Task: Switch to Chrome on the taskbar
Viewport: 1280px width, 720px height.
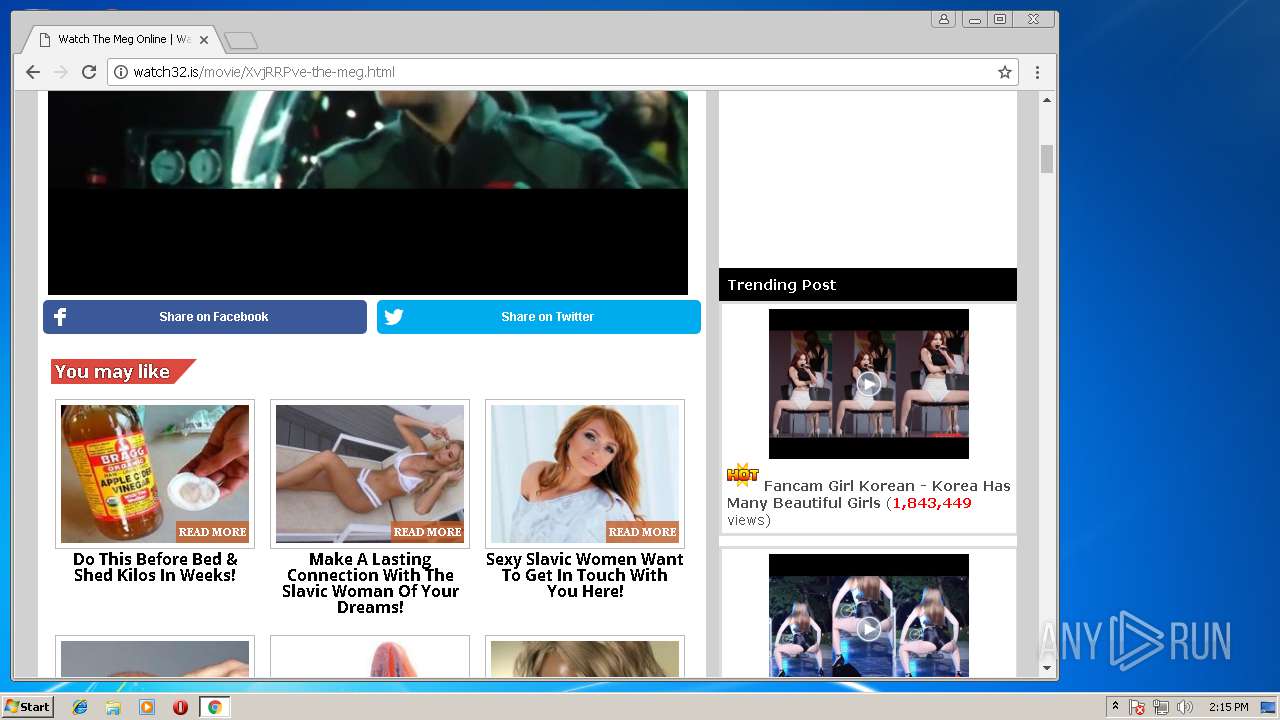Action: point(214,707)
